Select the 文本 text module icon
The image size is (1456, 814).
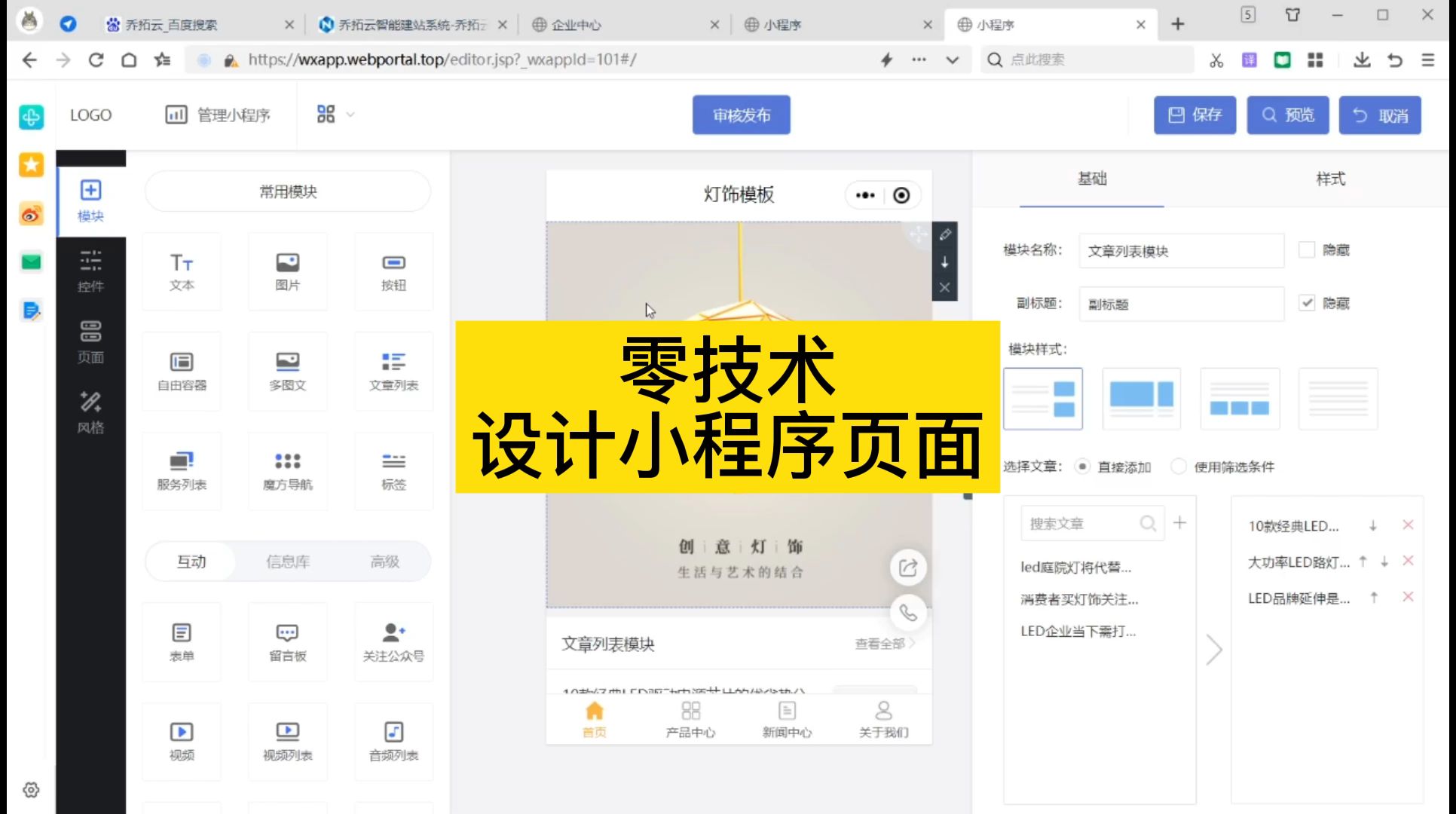tap(182, 271)
